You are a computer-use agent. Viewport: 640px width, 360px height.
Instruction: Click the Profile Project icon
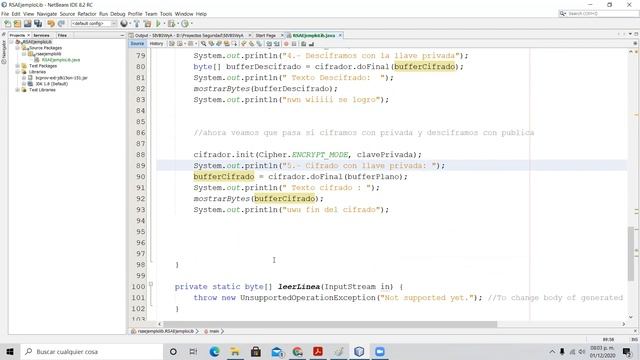click(185, 24)
